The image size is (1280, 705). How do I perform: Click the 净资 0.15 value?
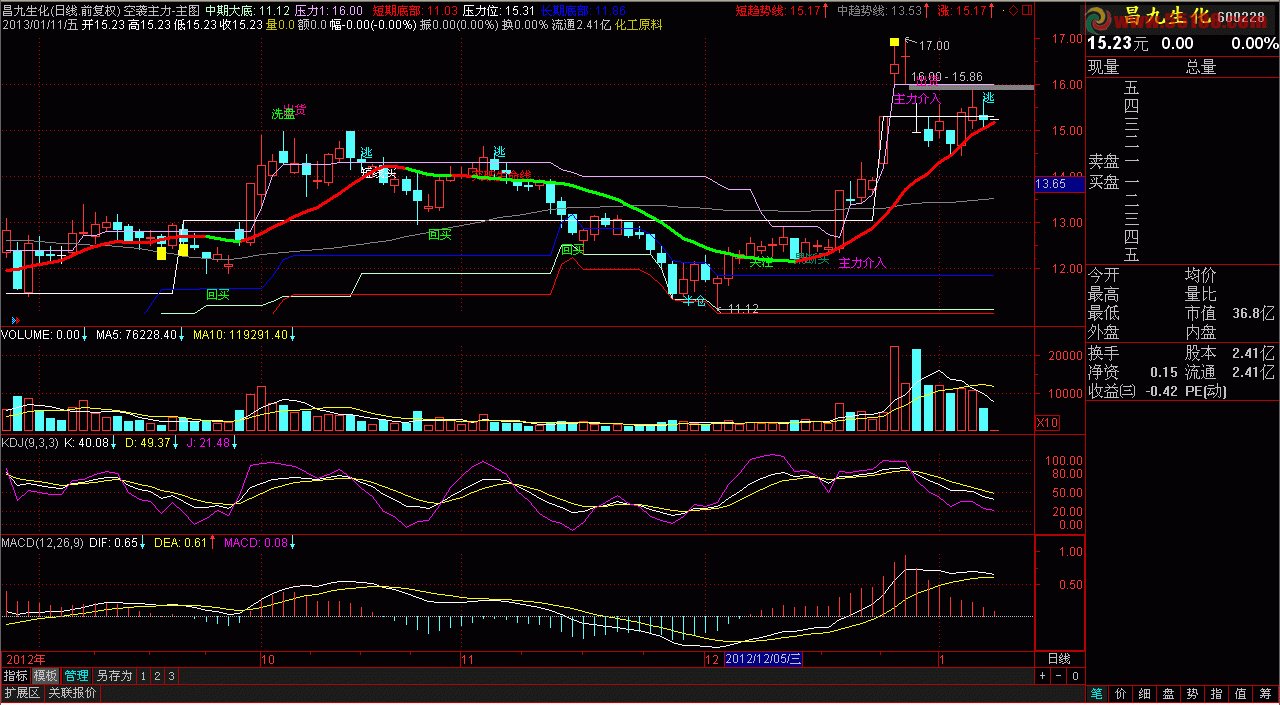point(1134,372)
